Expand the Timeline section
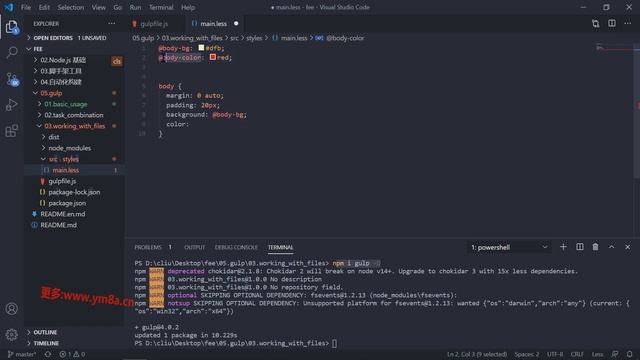The height and width of the screenshot is (360, 640). (75, 343)
